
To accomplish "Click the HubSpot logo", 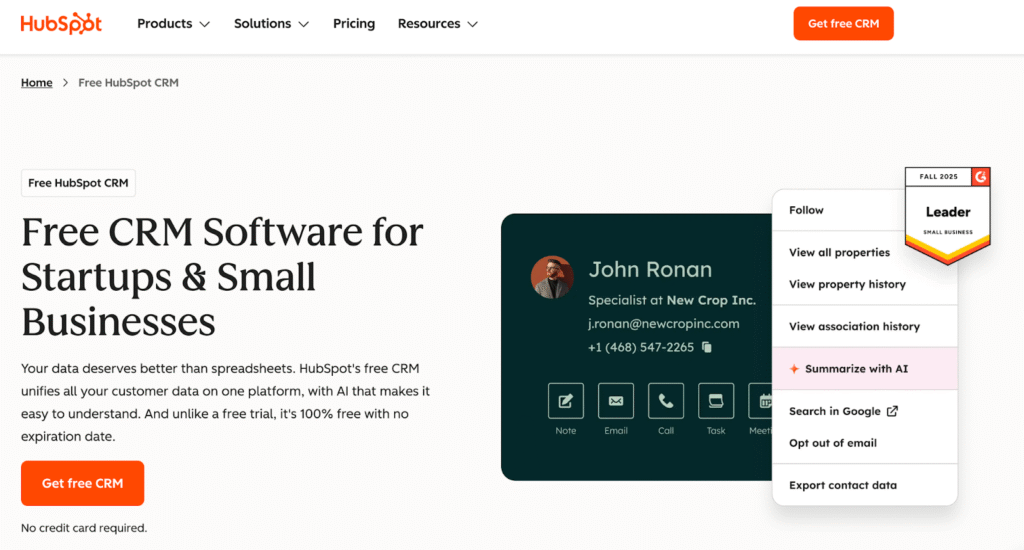I will pos(61,24).
